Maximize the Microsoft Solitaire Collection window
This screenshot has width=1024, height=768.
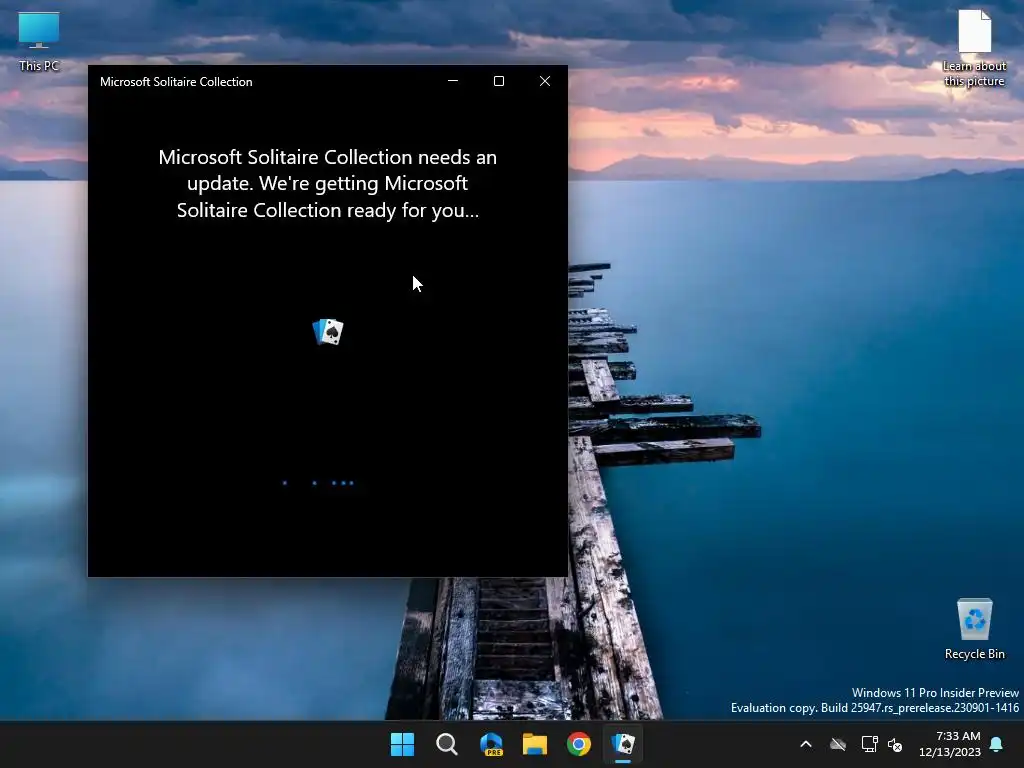tap(499, 81)
